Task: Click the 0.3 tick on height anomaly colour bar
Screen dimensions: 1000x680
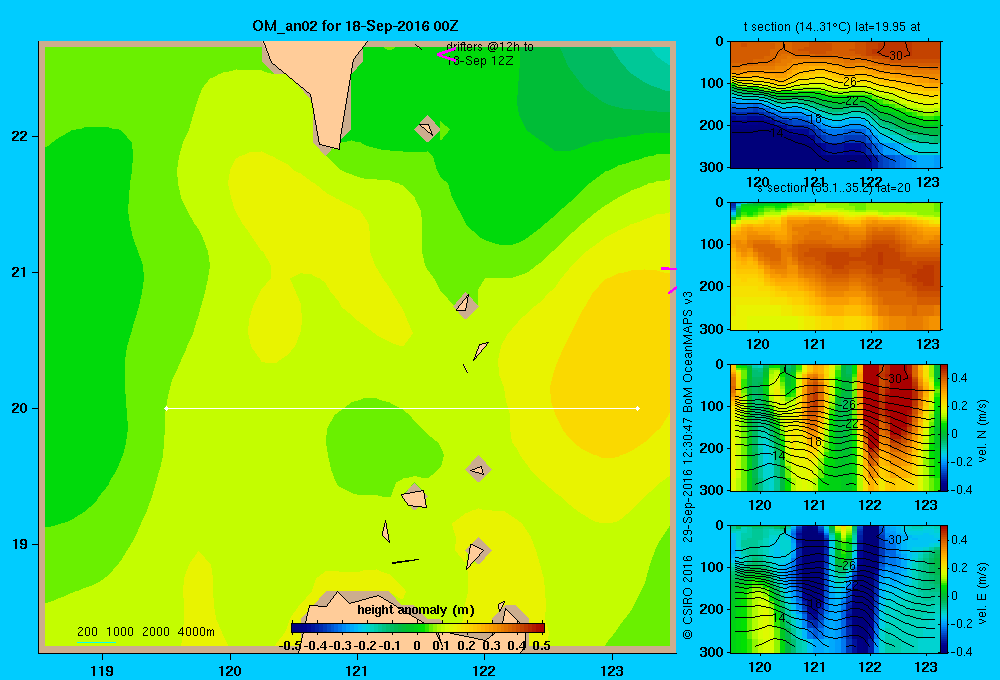Action: click(491, 646)
